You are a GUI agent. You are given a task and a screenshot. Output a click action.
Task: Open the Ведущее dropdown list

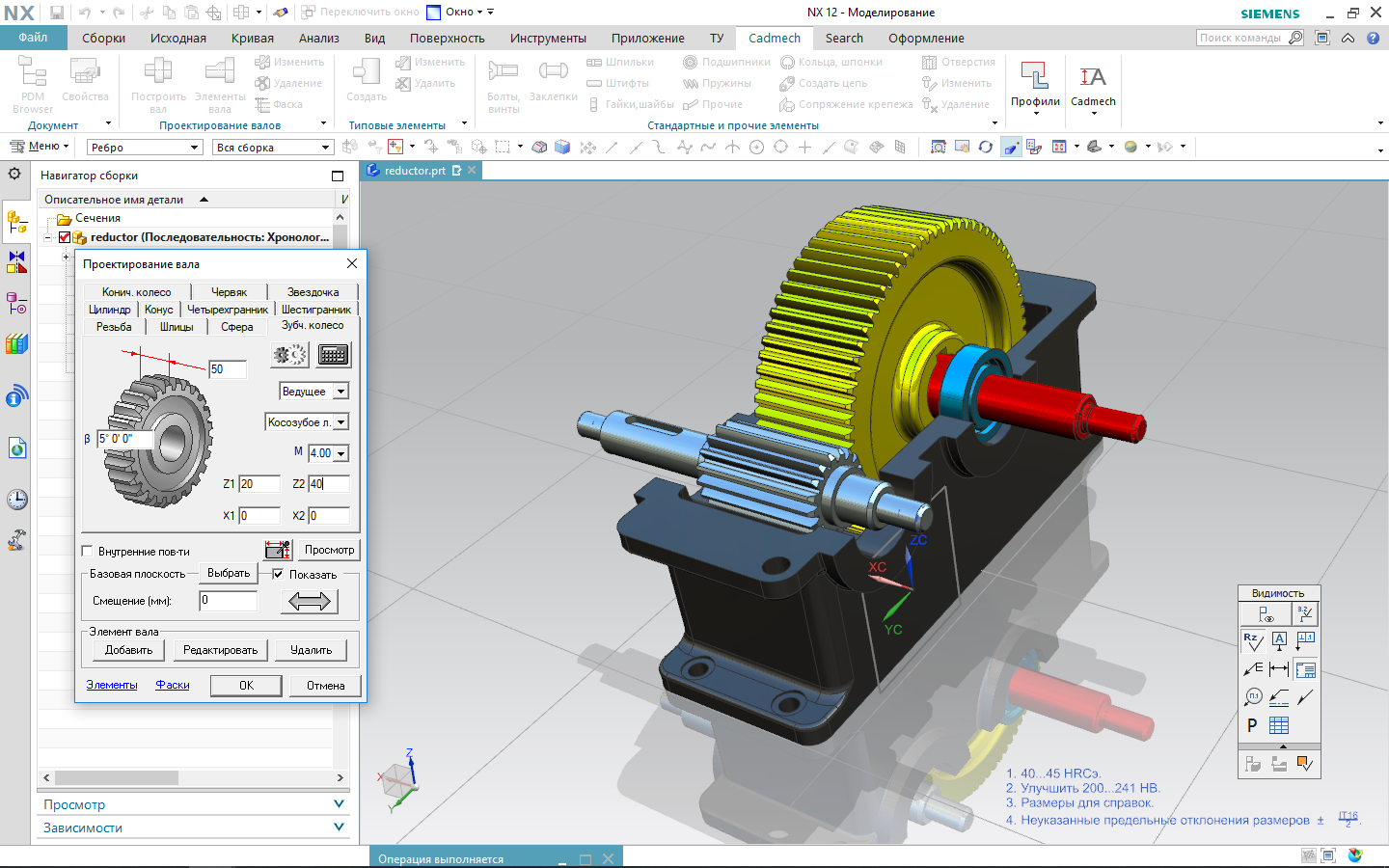click(340, 392)
